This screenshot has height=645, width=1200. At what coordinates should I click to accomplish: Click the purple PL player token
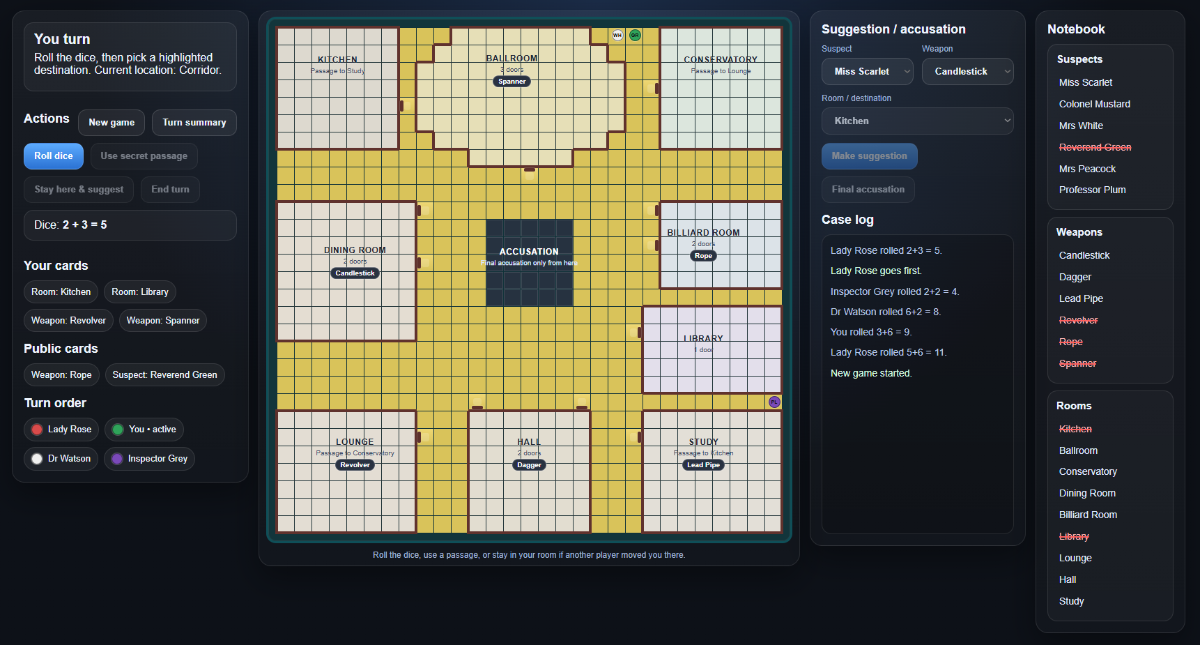(x=774, y=402)
